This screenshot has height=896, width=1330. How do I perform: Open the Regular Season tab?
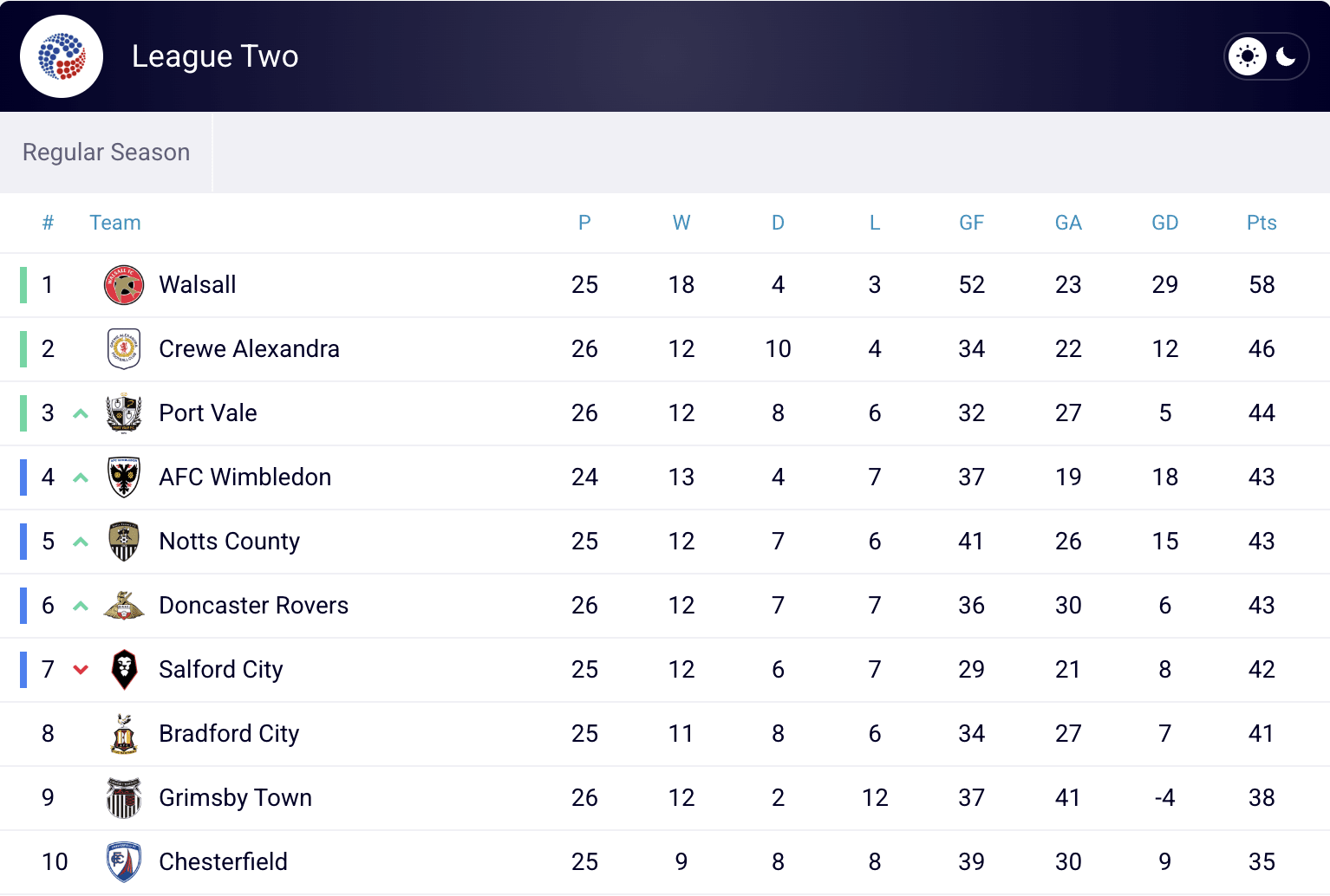tap(106, 153)
